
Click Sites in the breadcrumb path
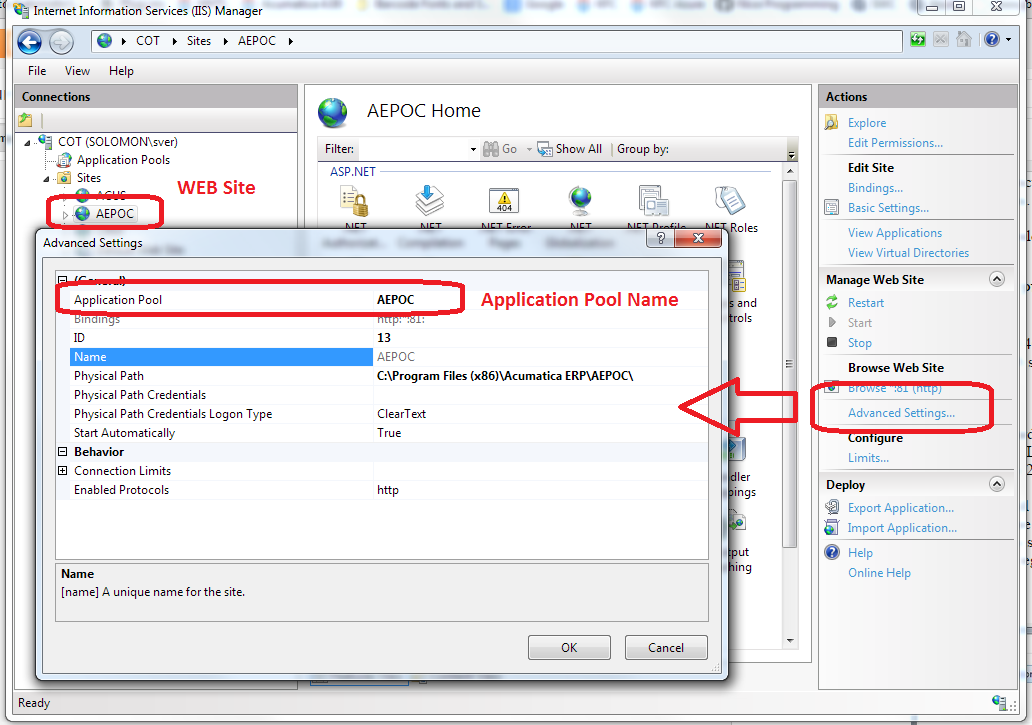coord(199,41)
